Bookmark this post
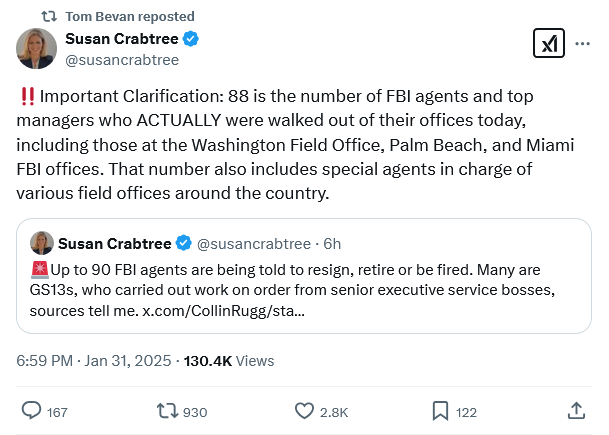The width and height of the screenshot is (609, 435). pyautogui.click(x=440, y=410)
